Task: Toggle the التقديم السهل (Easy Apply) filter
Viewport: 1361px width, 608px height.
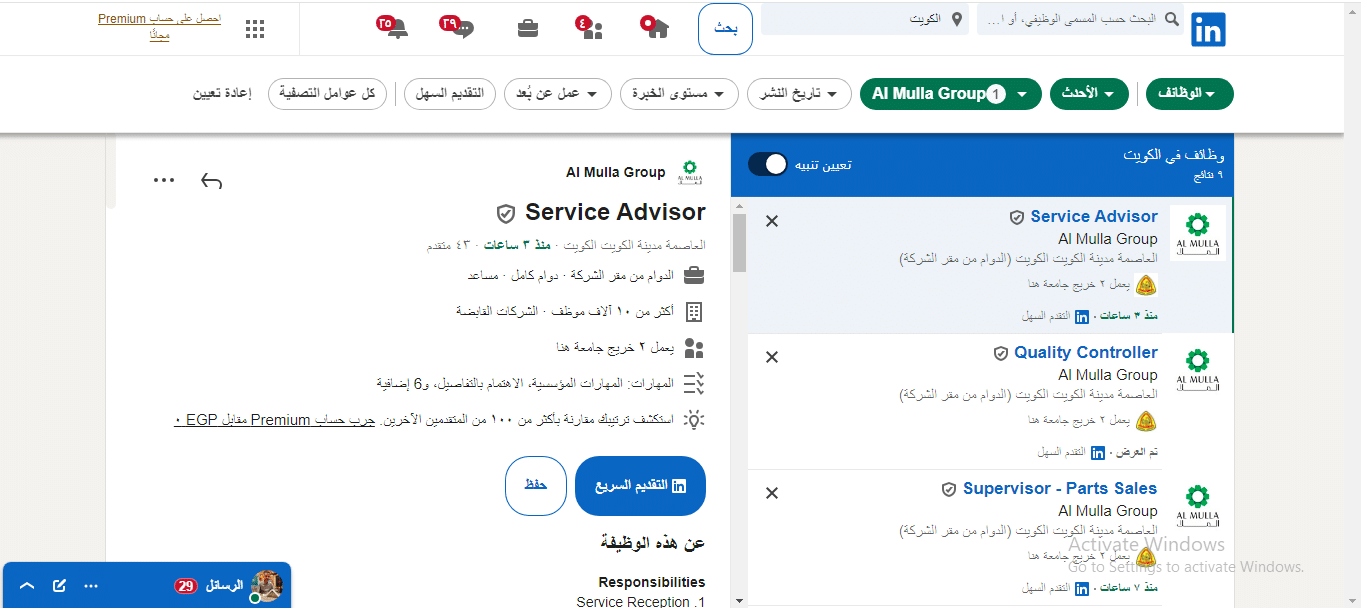Action: (450, 94)
